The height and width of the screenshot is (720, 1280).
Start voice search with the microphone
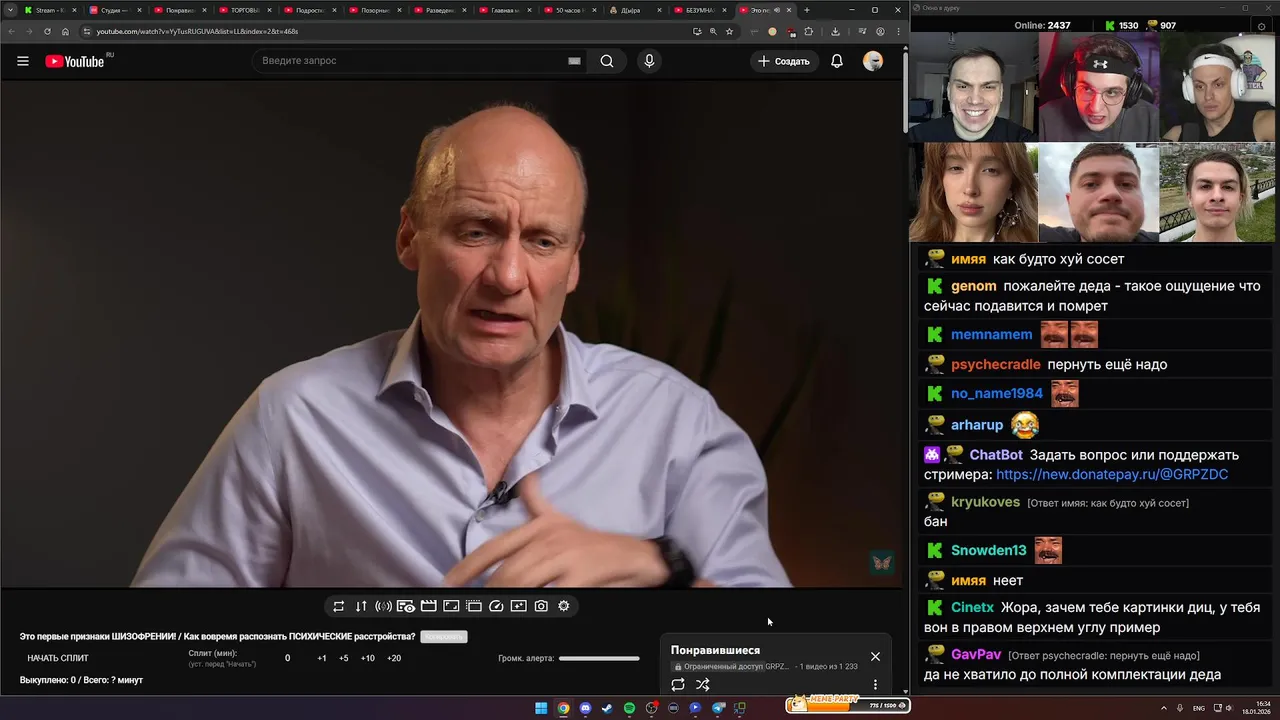pos(649,61)
